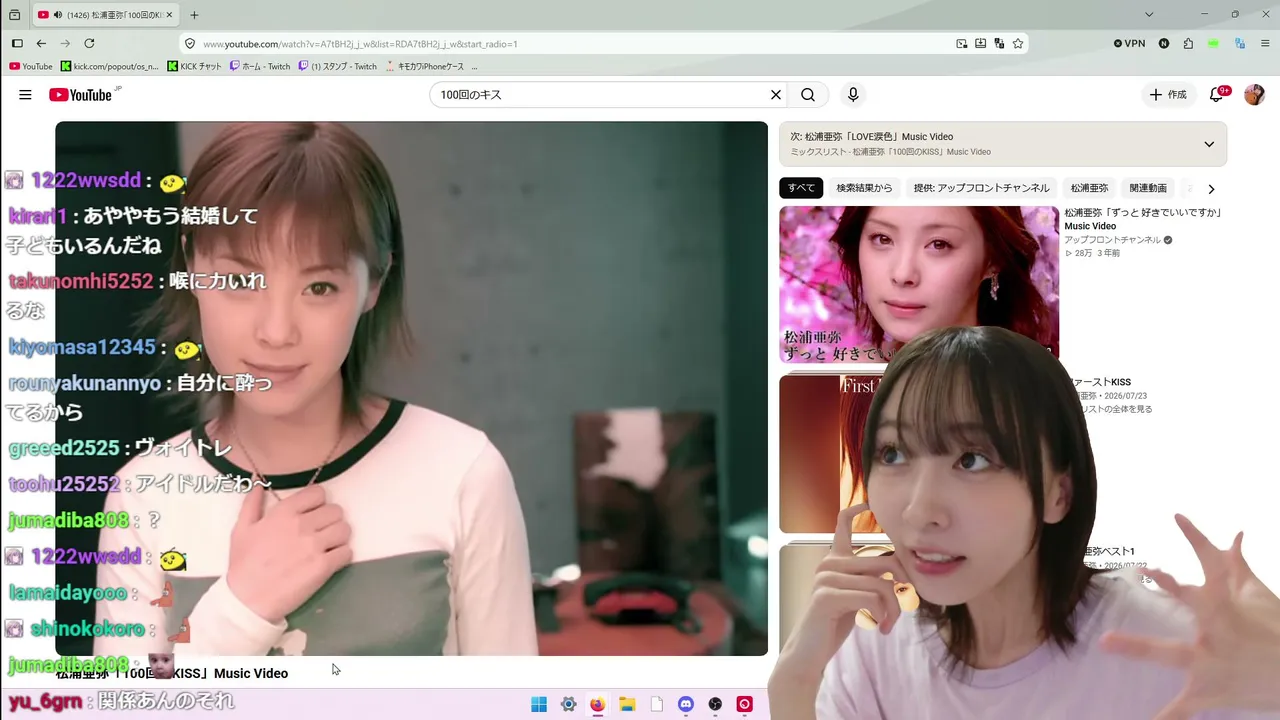
Task: Open the ホーム - Twitch bookmark
Action: coord(260,67)
